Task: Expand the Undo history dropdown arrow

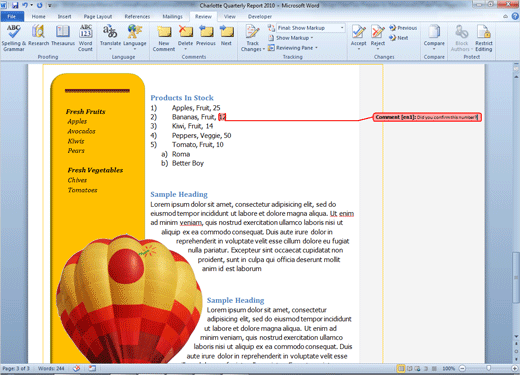Action: pyautogui.click(x=31, y=5)
